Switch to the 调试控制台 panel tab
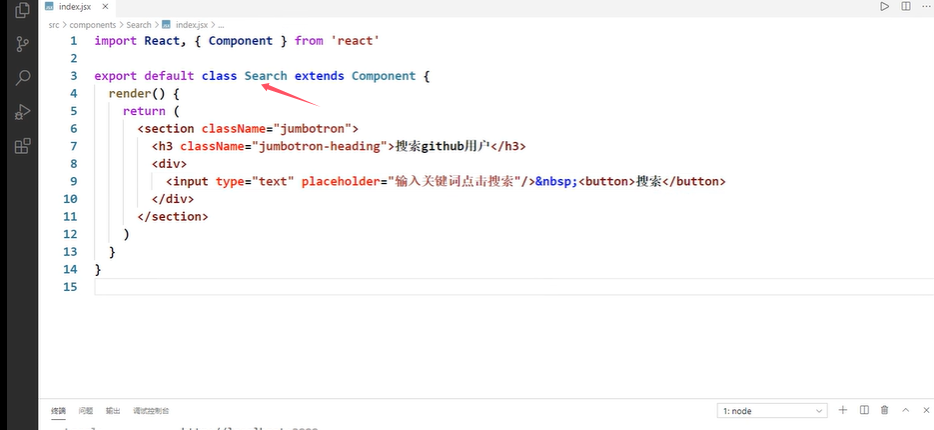This screenshot has height=430, width=934. (x=151, y=411)
